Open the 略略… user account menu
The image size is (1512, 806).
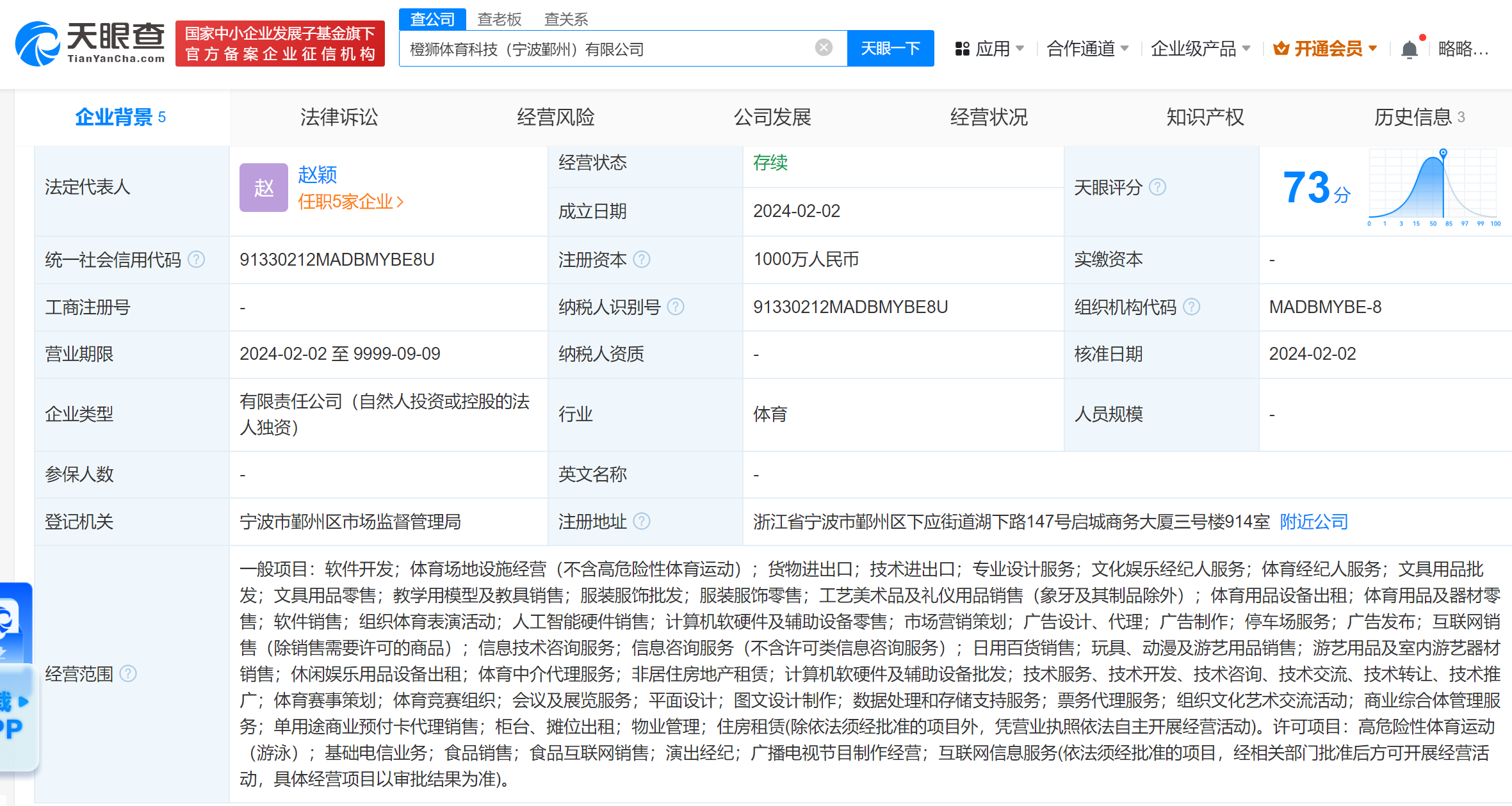click(1463, 49)
